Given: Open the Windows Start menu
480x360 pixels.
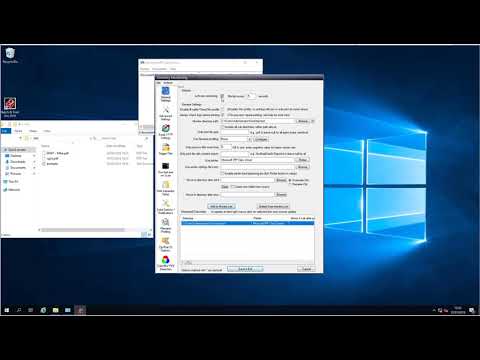Looking at the screenshot, I should point(7,310).
